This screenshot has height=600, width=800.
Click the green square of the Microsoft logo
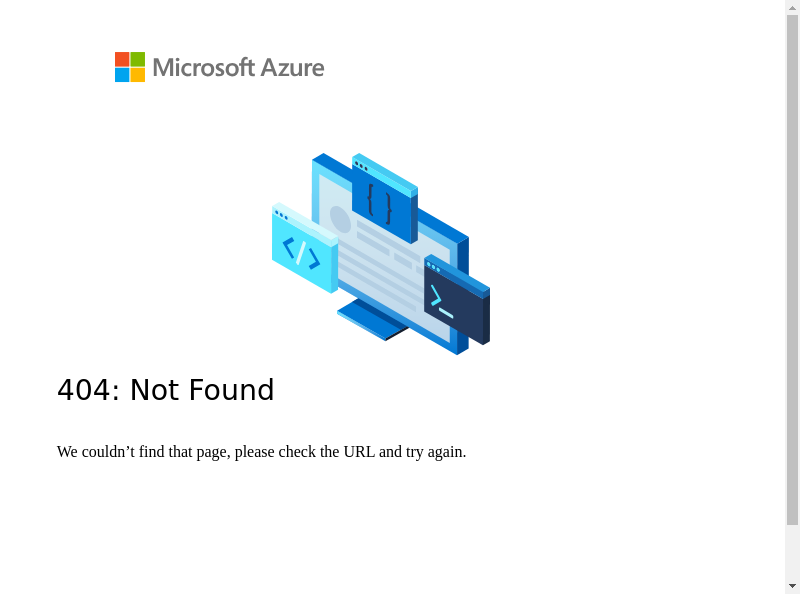click(138, 59)
